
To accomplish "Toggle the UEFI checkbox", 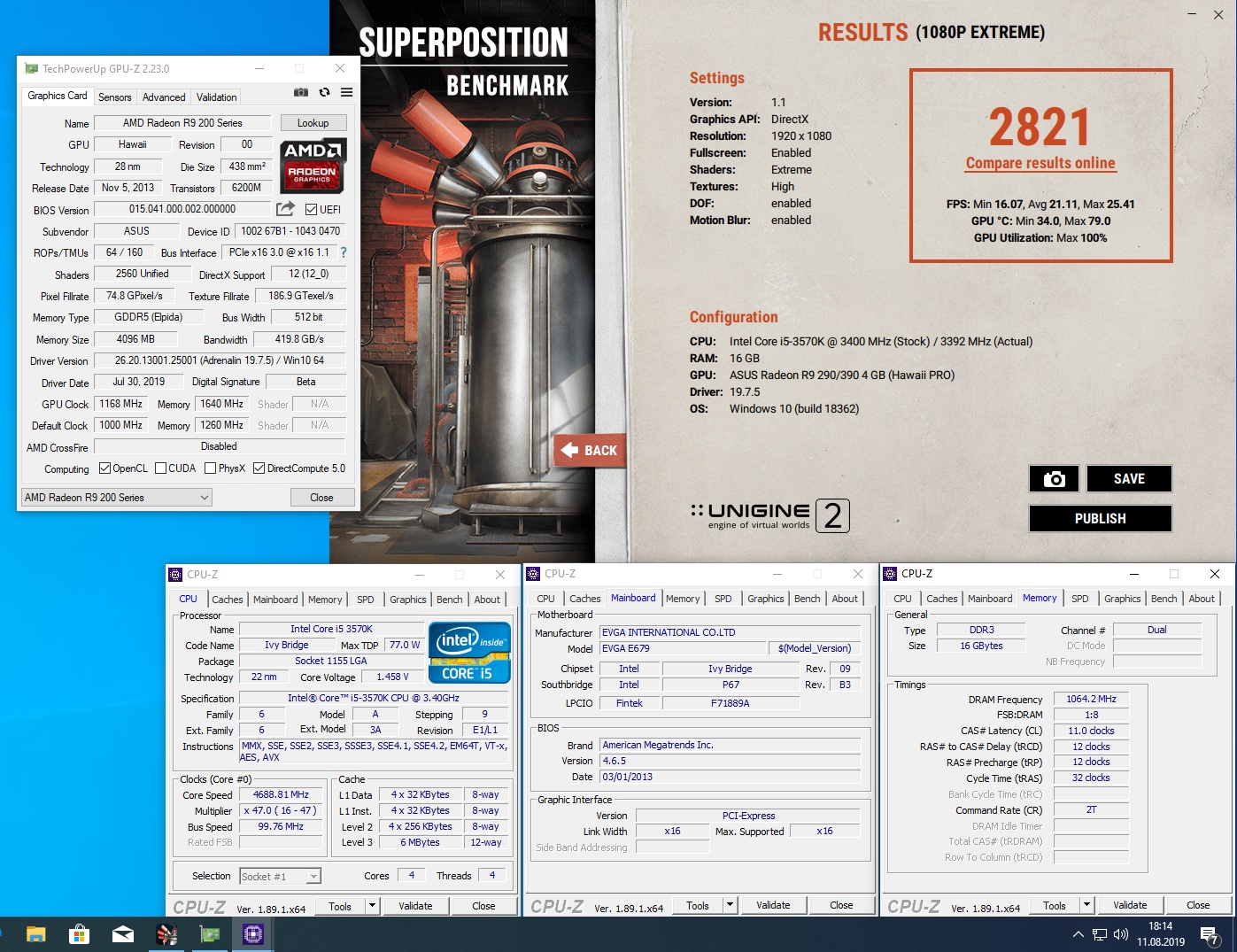I will coord(311,209).
